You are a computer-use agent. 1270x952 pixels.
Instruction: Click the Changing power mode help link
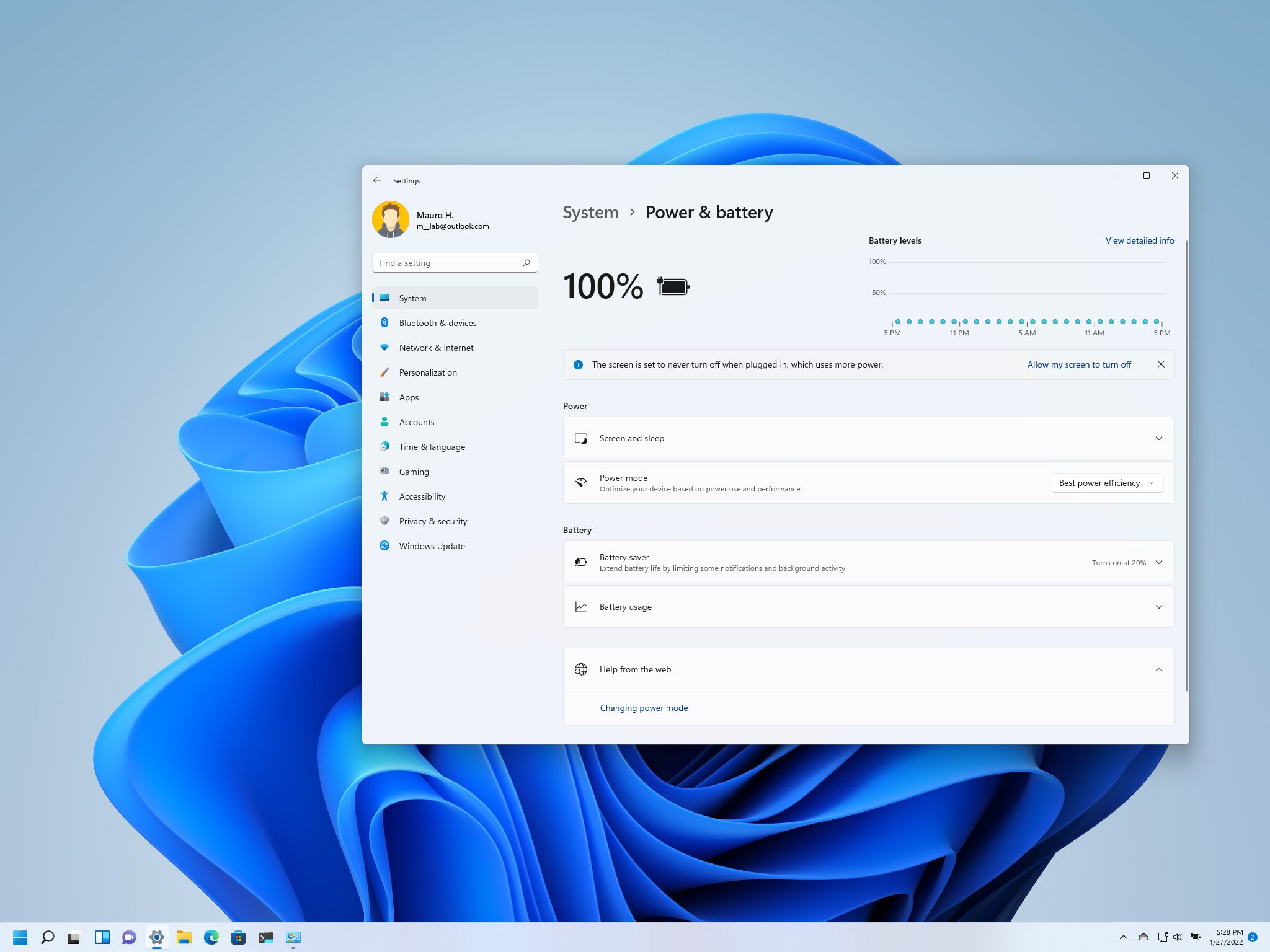click(643, 707)
